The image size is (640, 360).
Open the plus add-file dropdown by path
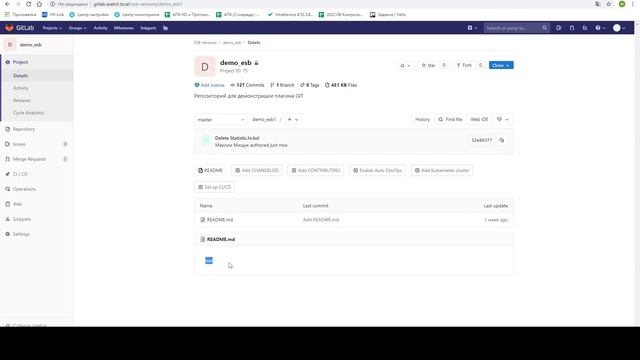(293, 120)
